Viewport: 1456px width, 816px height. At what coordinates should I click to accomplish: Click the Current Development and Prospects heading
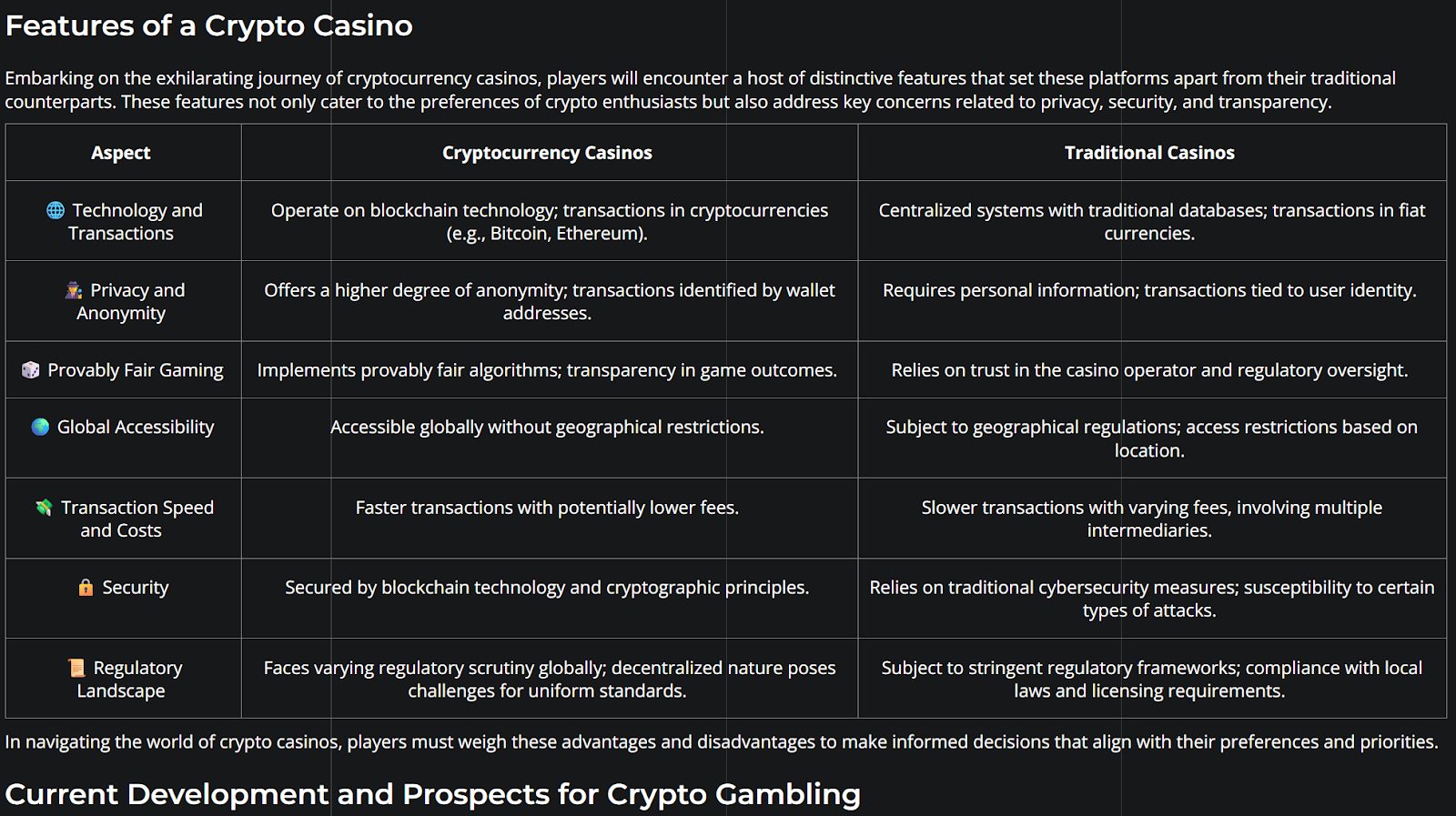click(432, 794)
